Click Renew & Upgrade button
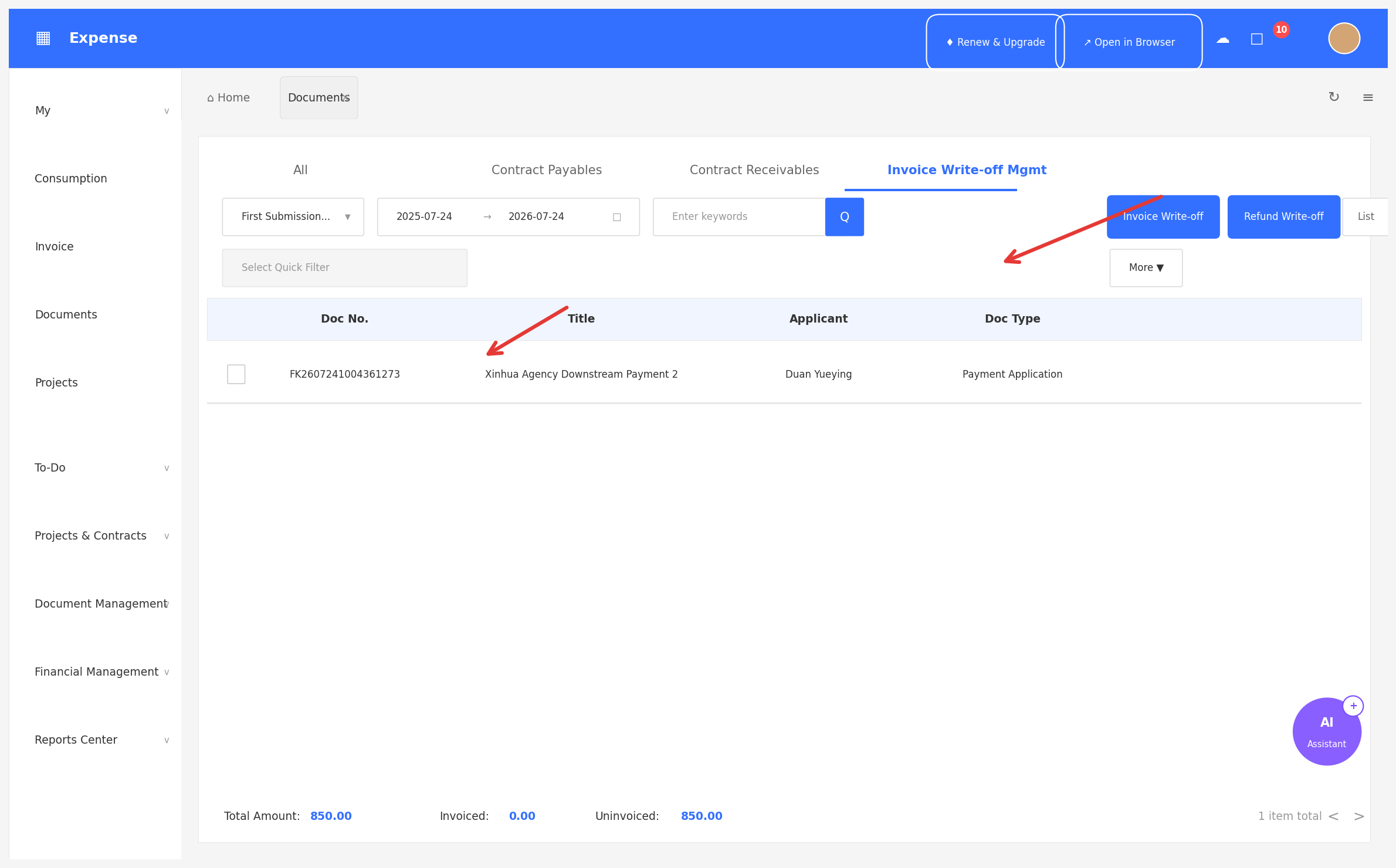1396x868 pixels. click(x=995, y=42)
